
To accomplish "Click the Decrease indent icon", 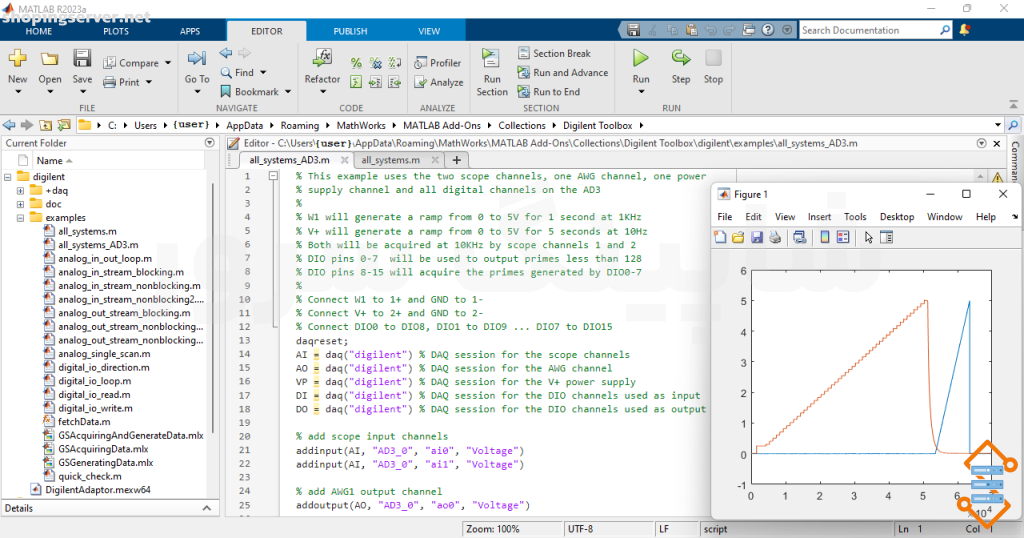I will pos(394,82).
